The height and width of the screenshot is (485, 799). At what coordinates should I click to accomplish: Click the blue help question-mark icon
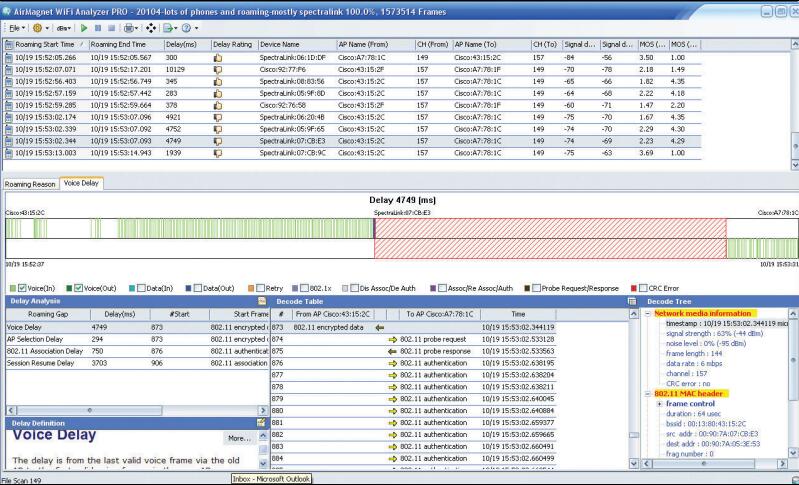pos(187,28)
